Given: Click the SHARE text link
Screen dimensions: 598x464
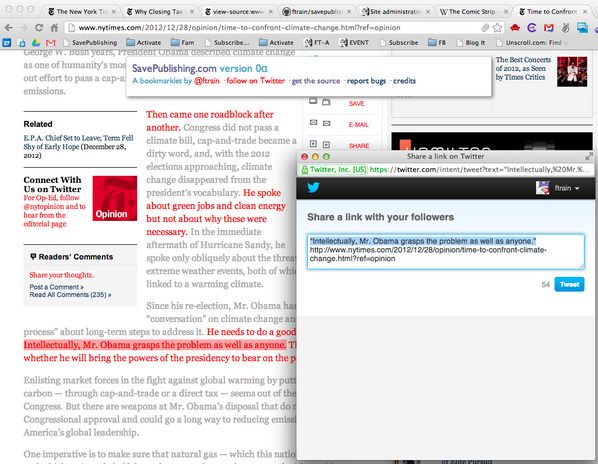Looking at the screenshot, I should coord(359,146).
